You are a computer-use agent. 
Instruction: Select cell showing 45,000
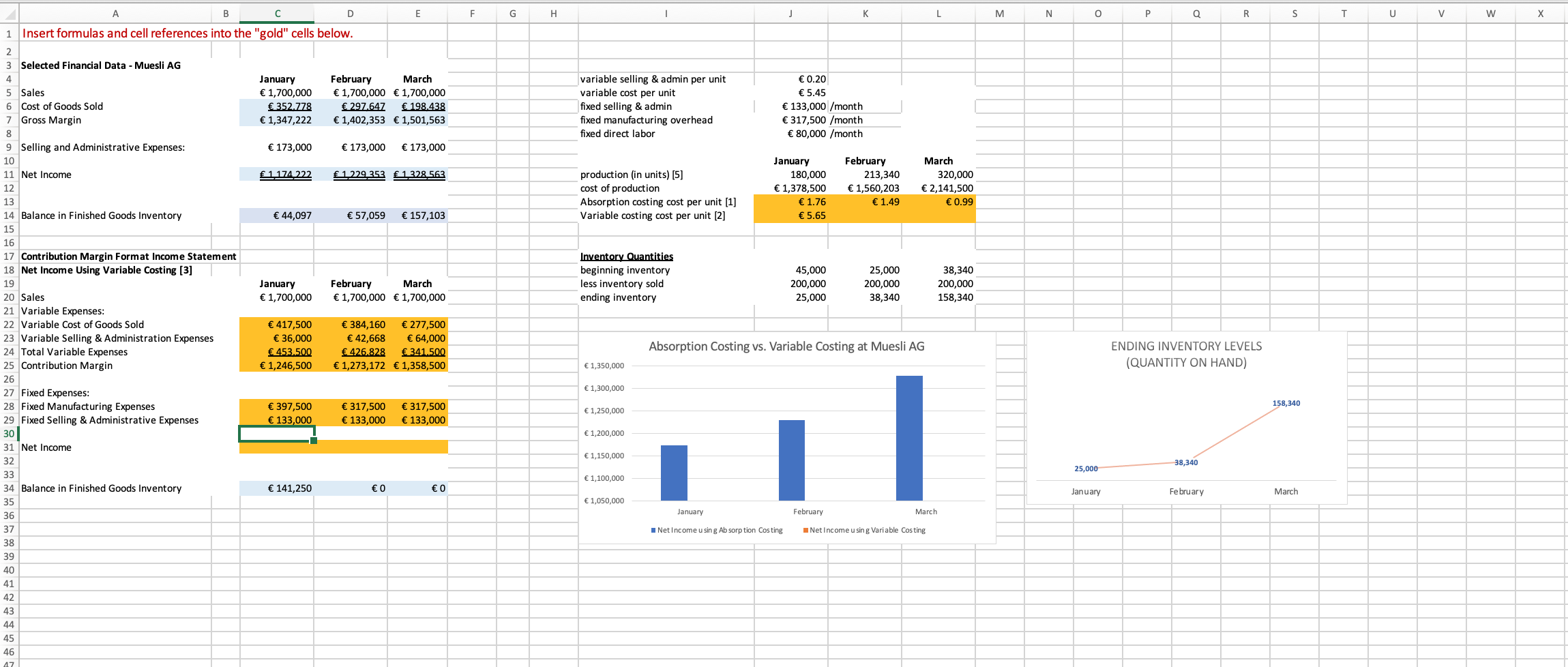pos(790,270)
